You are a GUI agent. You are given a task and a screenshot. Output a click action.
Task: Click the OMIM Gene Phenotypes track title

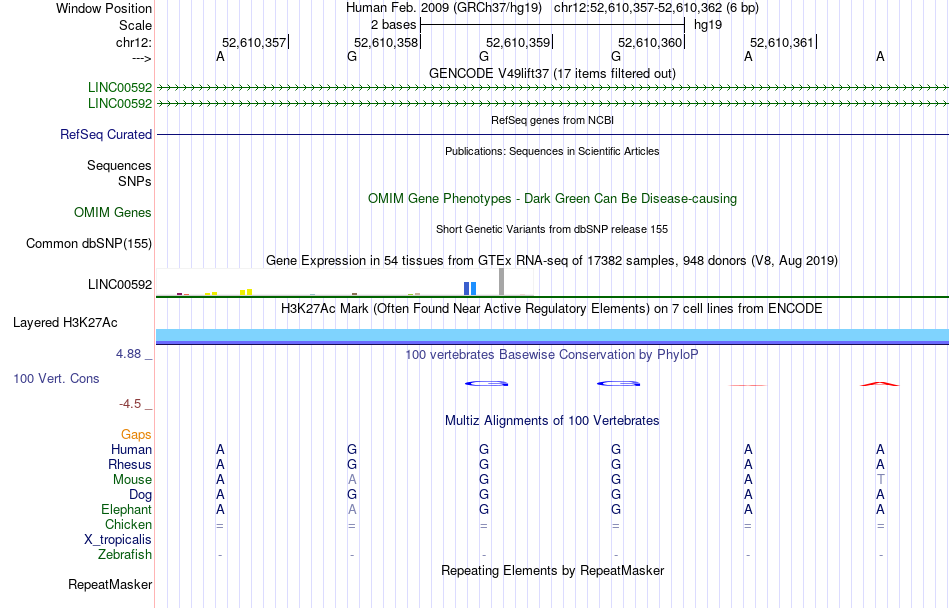point(552,199)
